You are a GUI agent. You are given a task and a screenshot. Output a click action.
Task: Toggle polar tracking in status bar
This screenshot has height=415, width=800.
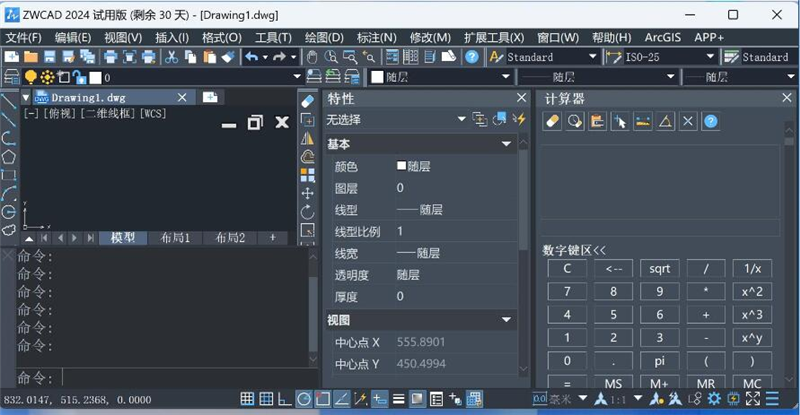(x=304, y=399)
